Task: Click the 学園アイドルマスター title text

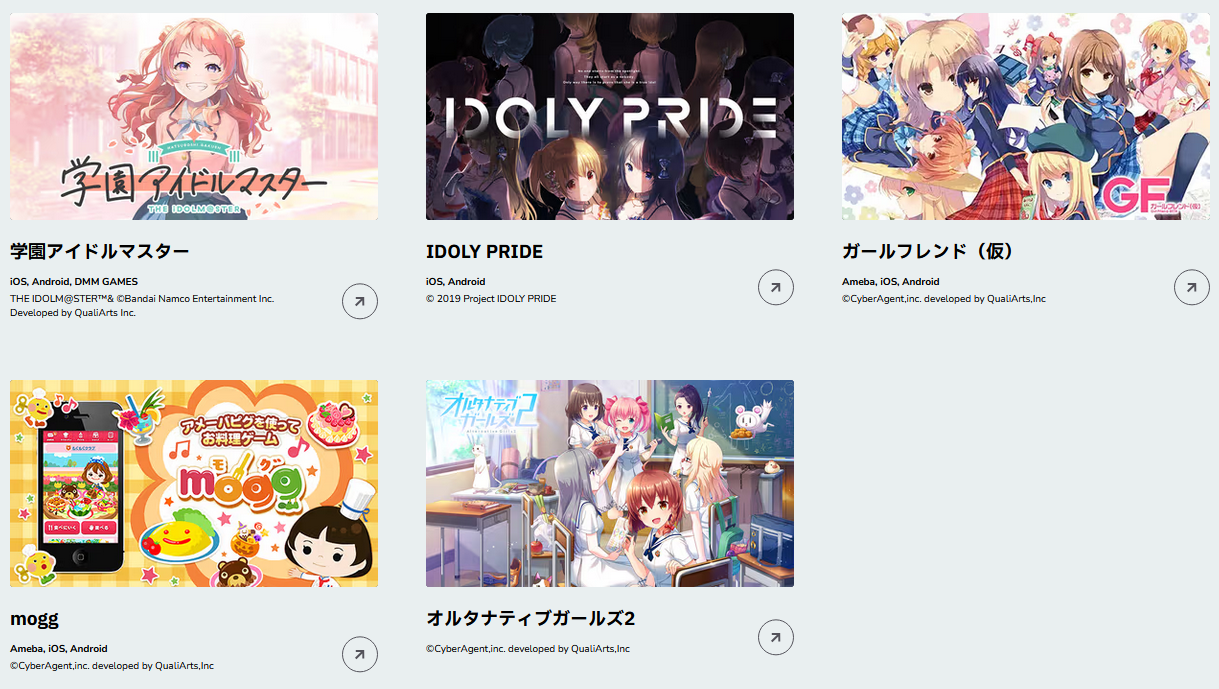Action: (100, 251)
